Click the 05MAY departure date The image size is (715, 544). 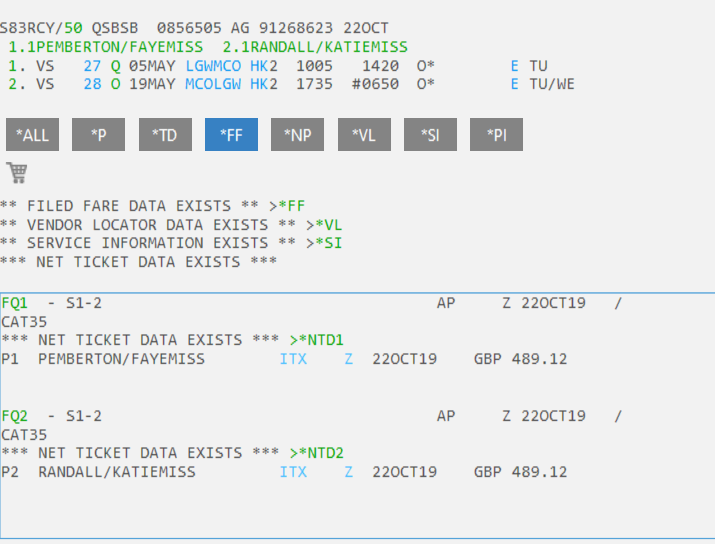[x=152, y=66]
